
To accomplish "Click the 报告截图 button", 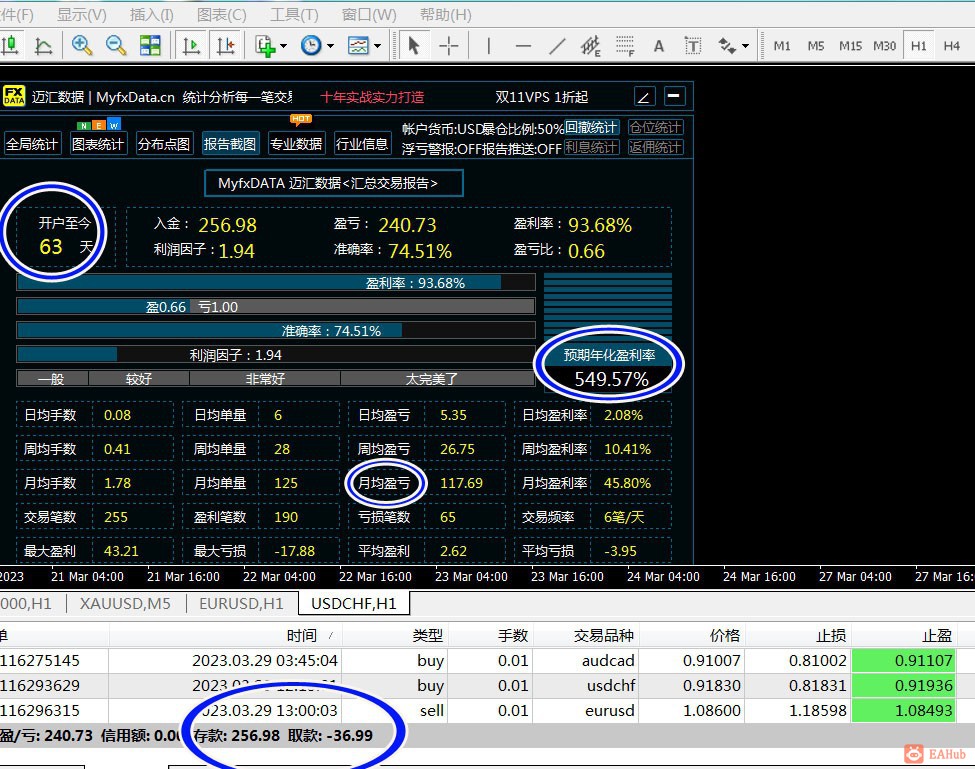I will 229,144.
